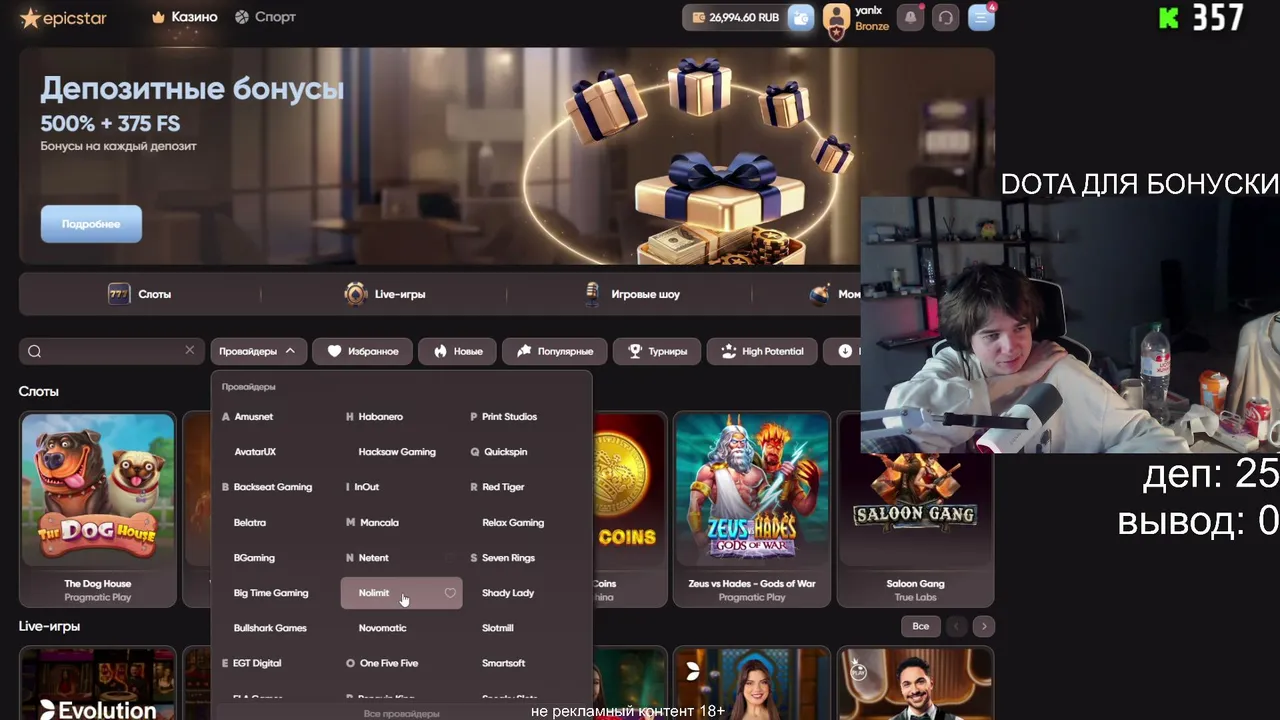The image size is (1280, 720).
Task: Open the Турниры filter
Action: 656,351
